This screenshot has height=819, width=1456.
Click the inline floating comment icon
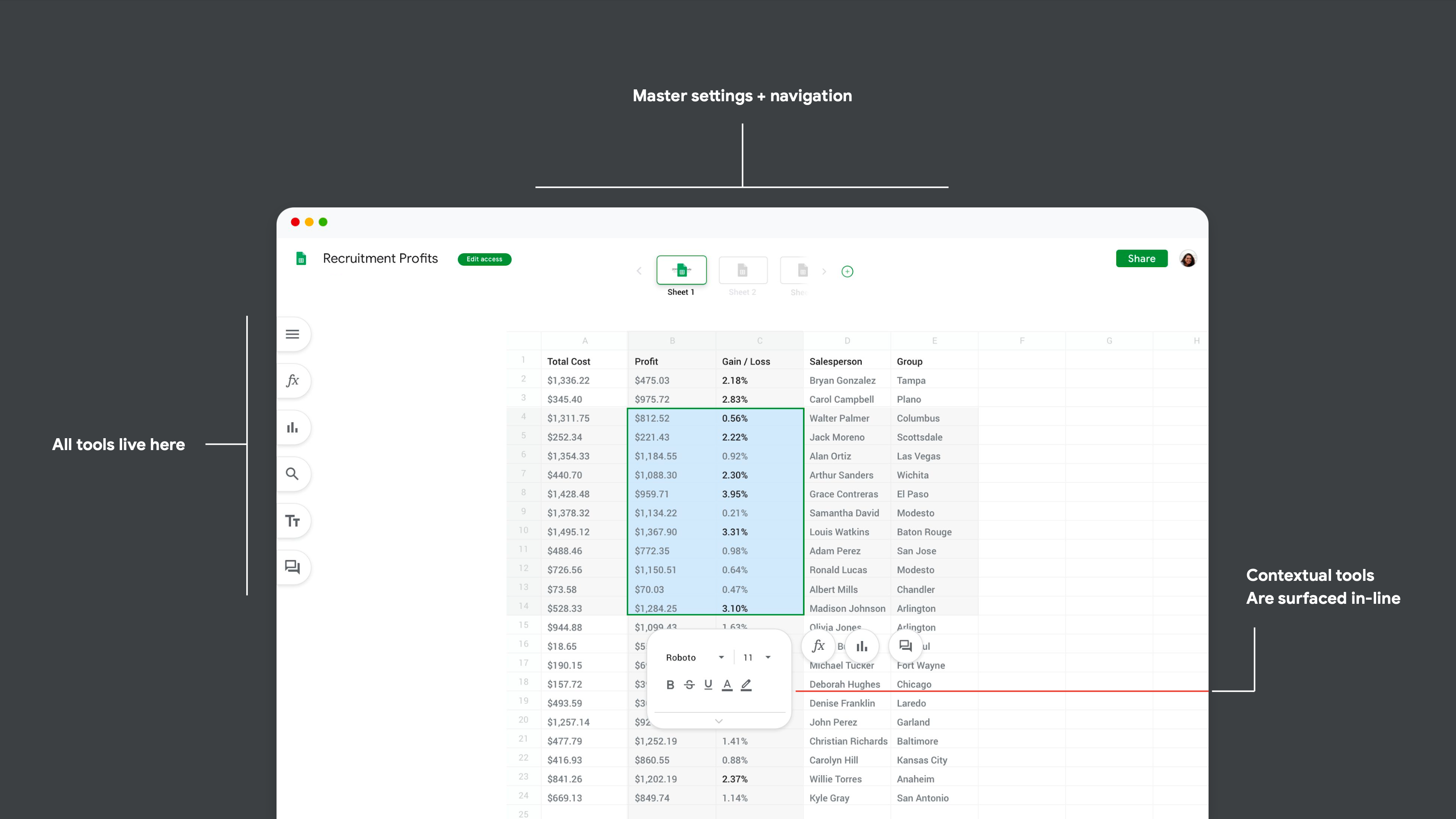coord(905,646)
